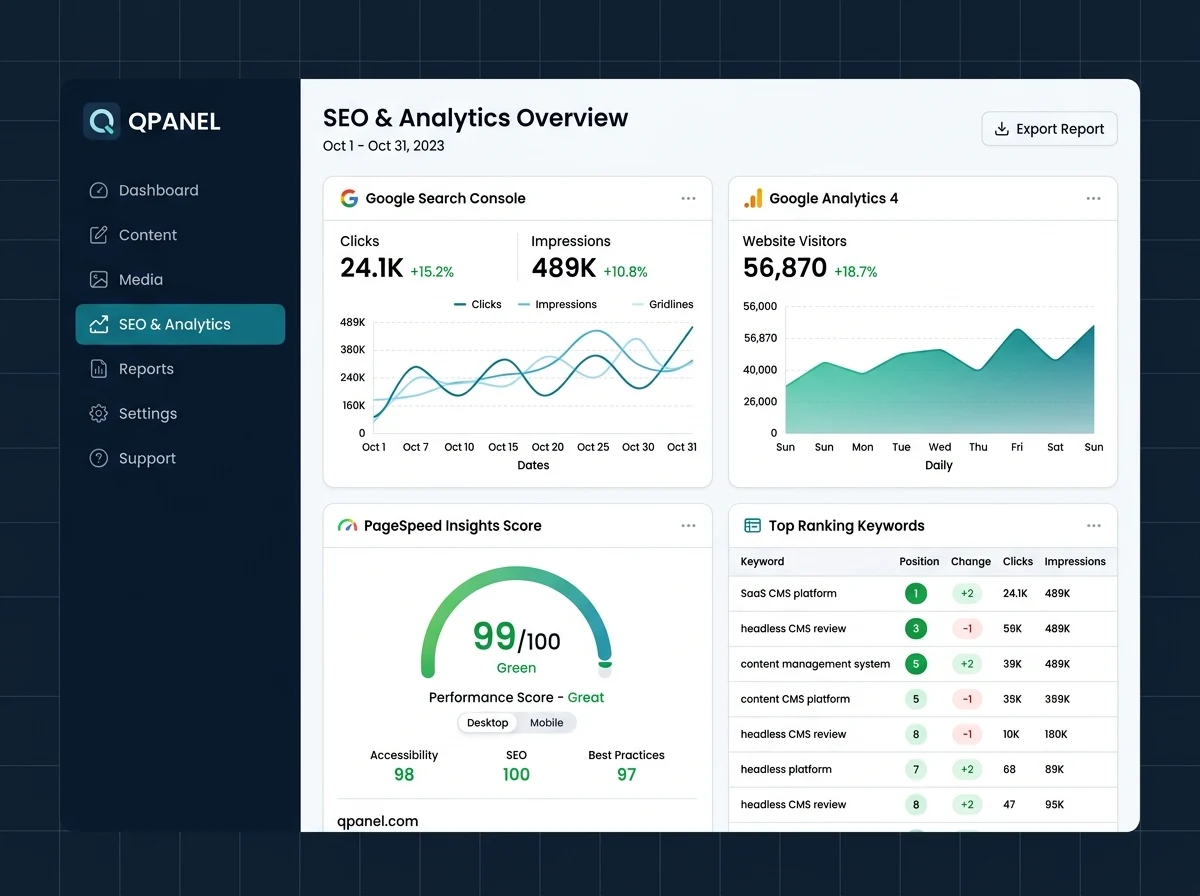Viewport: 1200px width, 896px height.
Task: Select the SaaS CMS platform keyword row
Action: [x=923, y=593]
